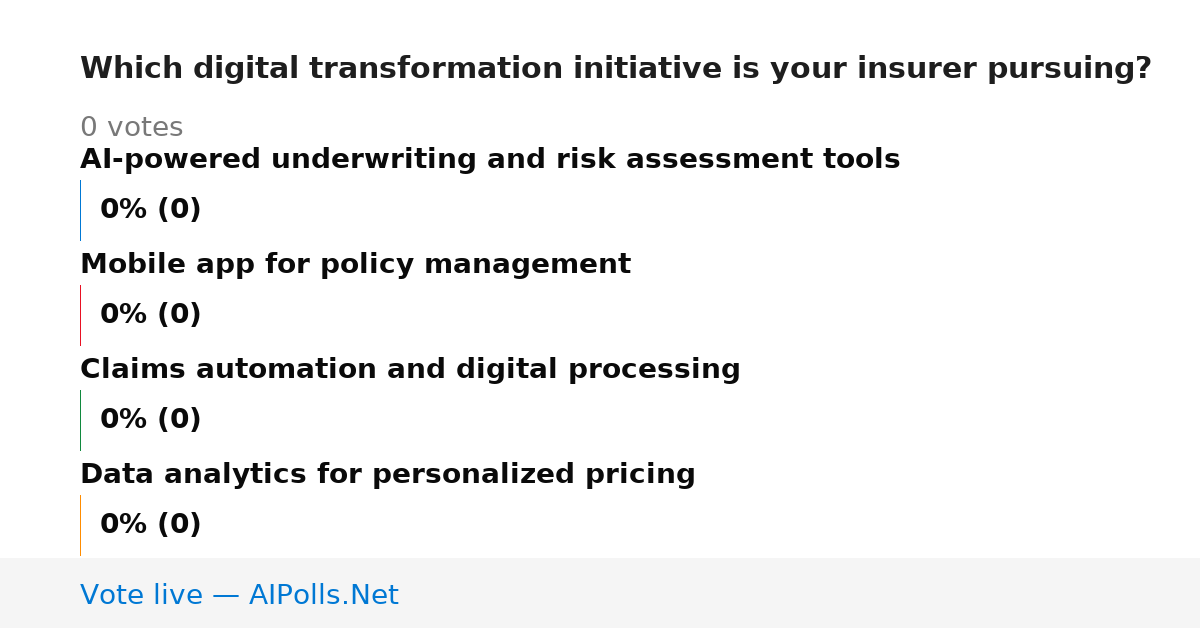The height and width of the screenshot is (628, 1200).
Task: Select AI-powered underwriting and risk assessment tools
Action: coord(490,160)
